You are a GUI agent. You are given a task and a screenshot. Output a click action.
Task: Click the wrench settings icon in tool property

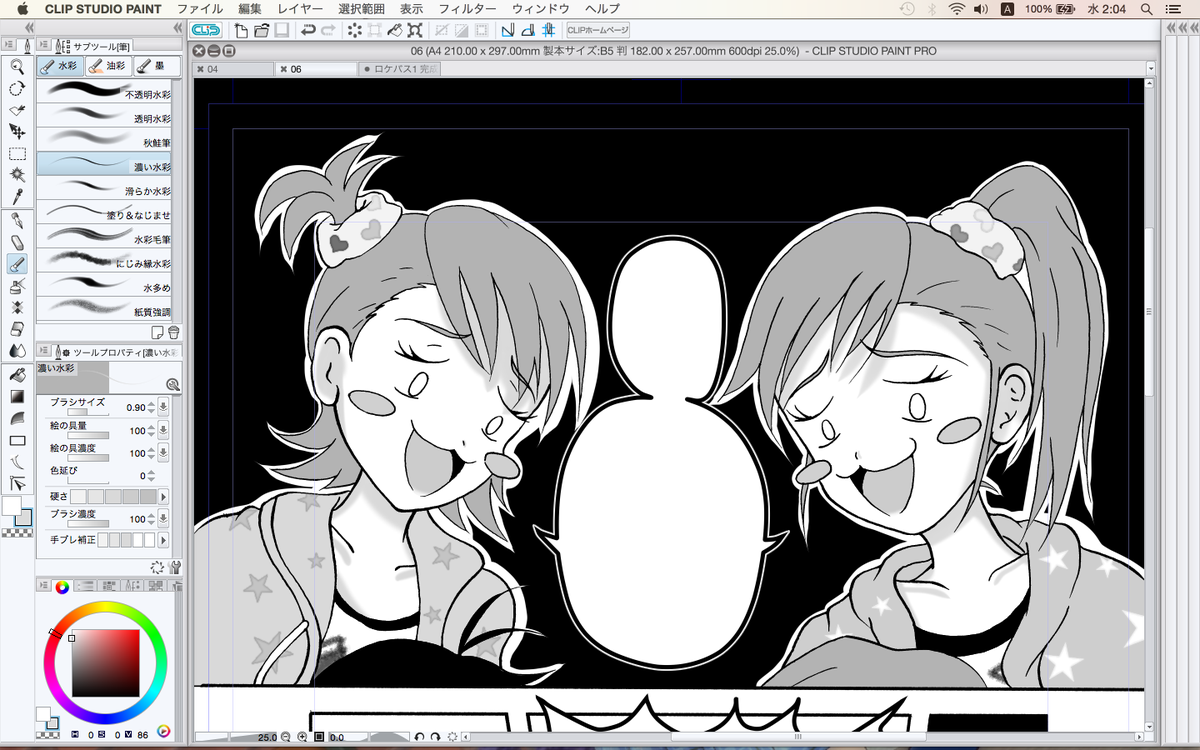[175, 567]
